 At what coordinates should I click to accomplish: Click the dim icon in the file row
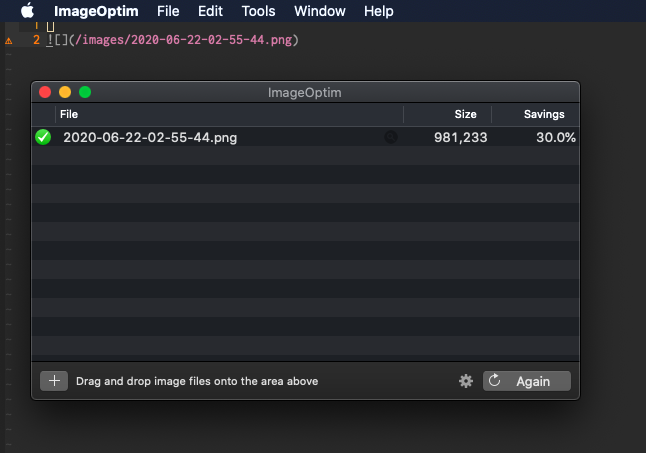(x=390, y=137)
